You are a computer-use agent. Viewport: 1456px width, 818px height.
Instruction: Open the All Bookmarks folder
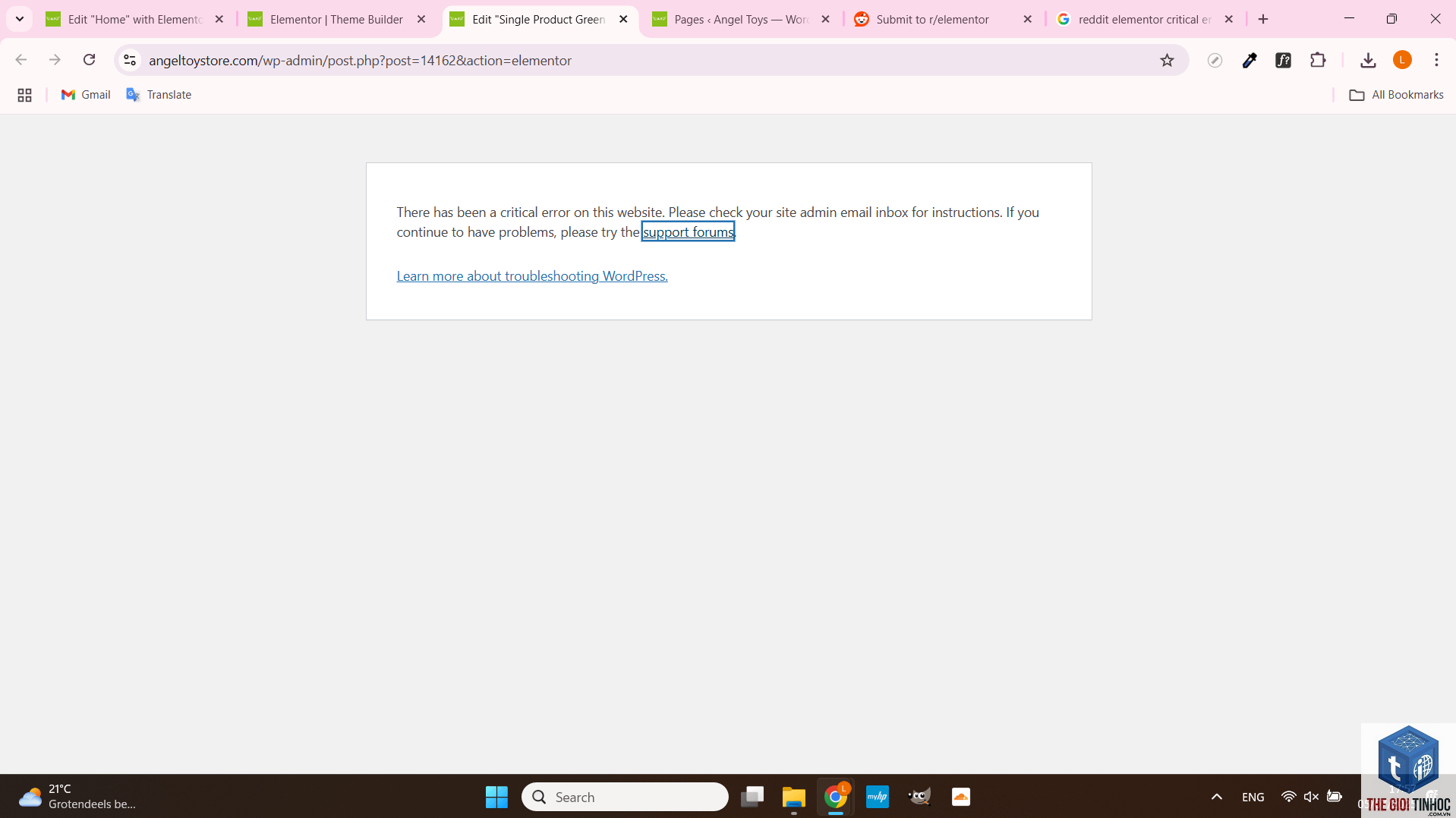1396,95
